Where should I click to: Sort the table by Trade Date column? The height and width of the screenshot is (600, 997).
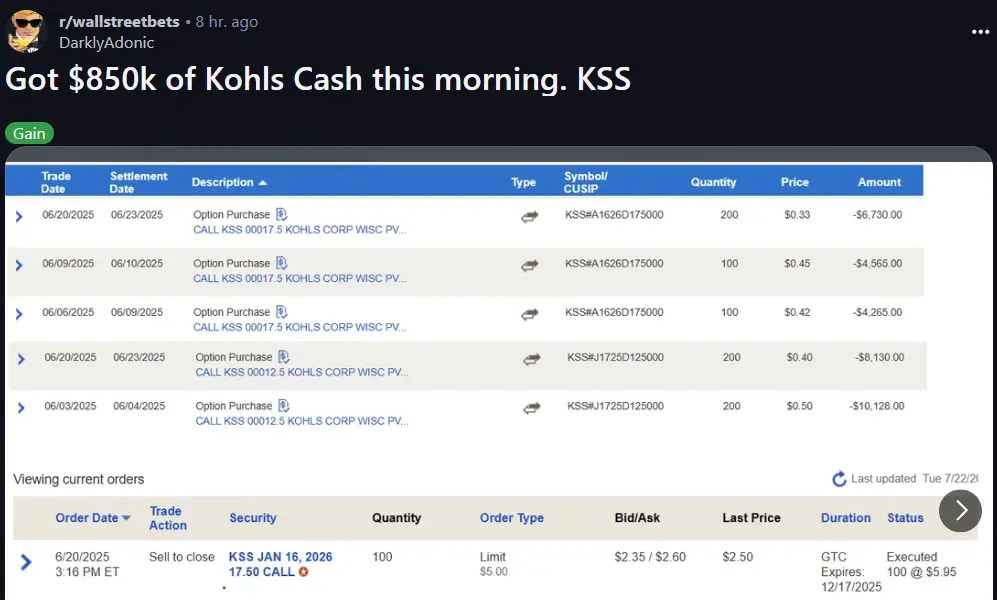point(56,182)
